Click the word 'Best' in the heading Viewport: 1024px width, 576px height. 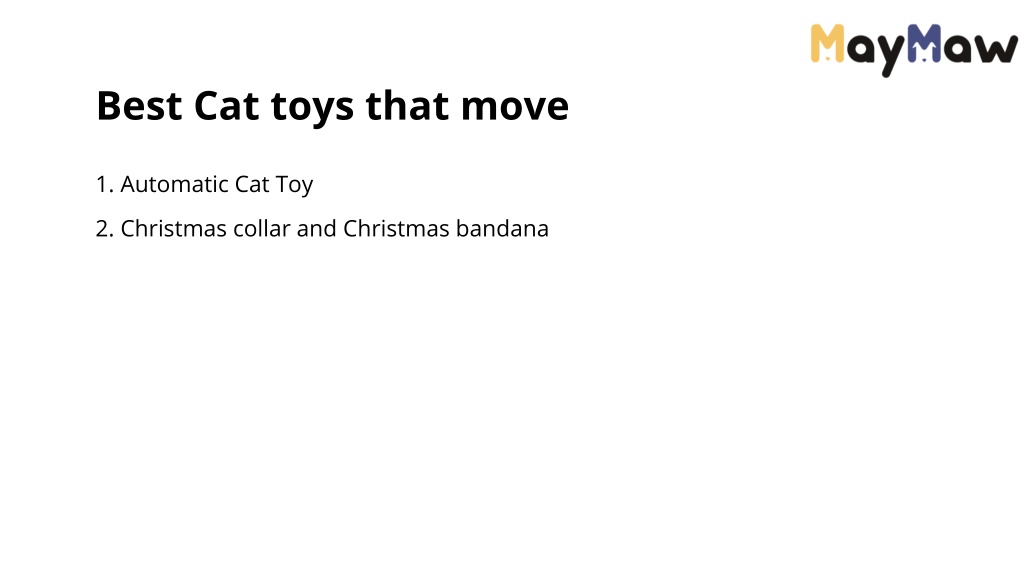tap(138, 106)
